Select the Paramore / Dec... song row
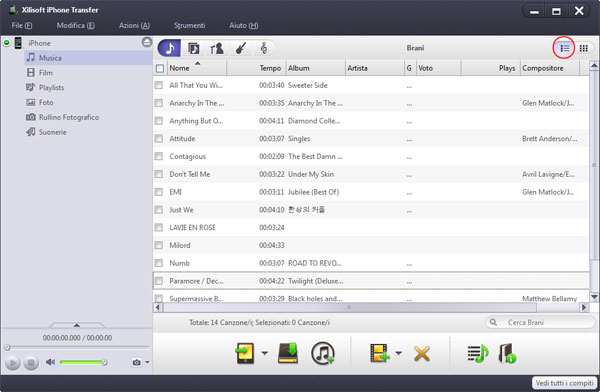The width and height of the screenshot is (600, 392). 371,281
